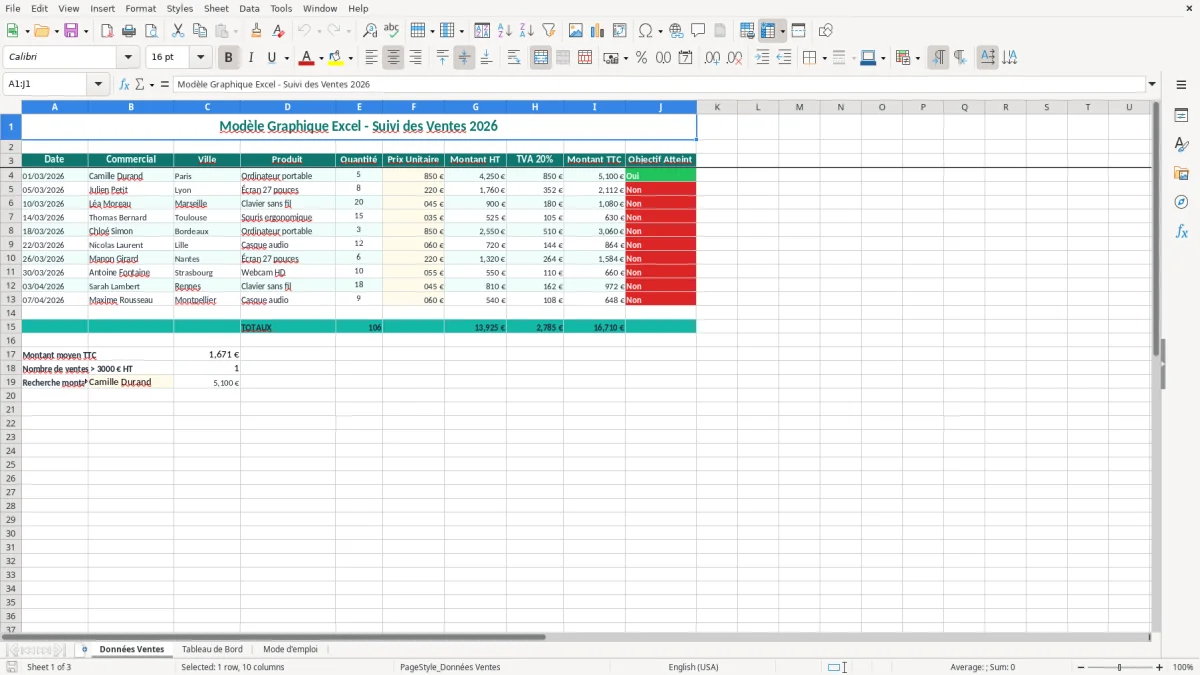Increase the indent
Viewport: 1200px width, 675px height.
(x=762, y=58)
